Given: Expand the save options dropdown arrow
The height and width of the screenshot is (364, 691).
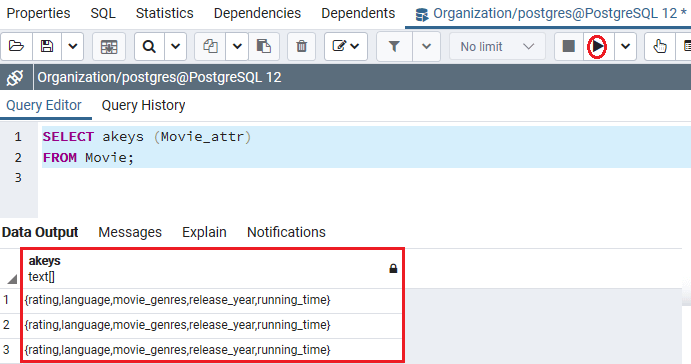Looking at the screenshot, I should point(73,46).
